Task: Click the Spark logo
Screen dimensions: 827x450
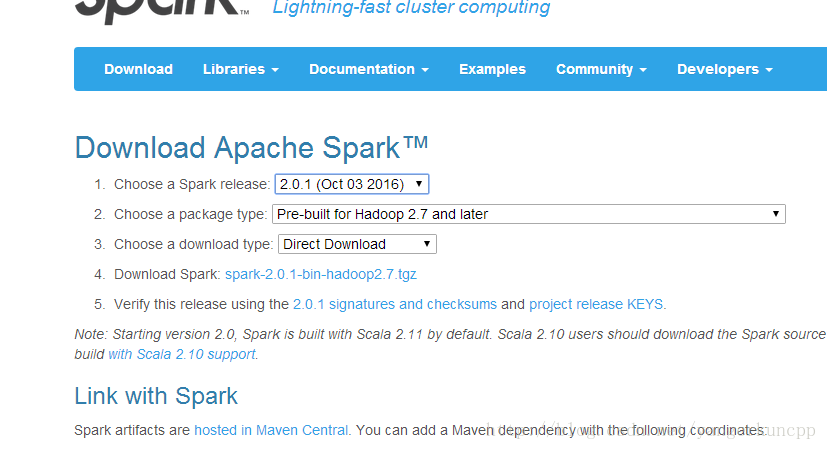Action: [162, 11]
